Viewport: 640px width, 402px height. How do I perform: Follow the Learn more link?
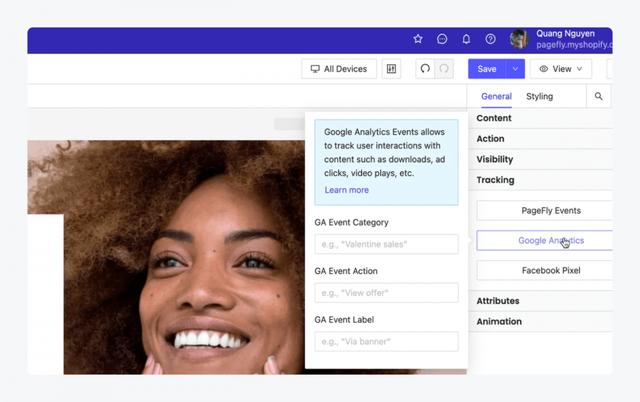346,190
